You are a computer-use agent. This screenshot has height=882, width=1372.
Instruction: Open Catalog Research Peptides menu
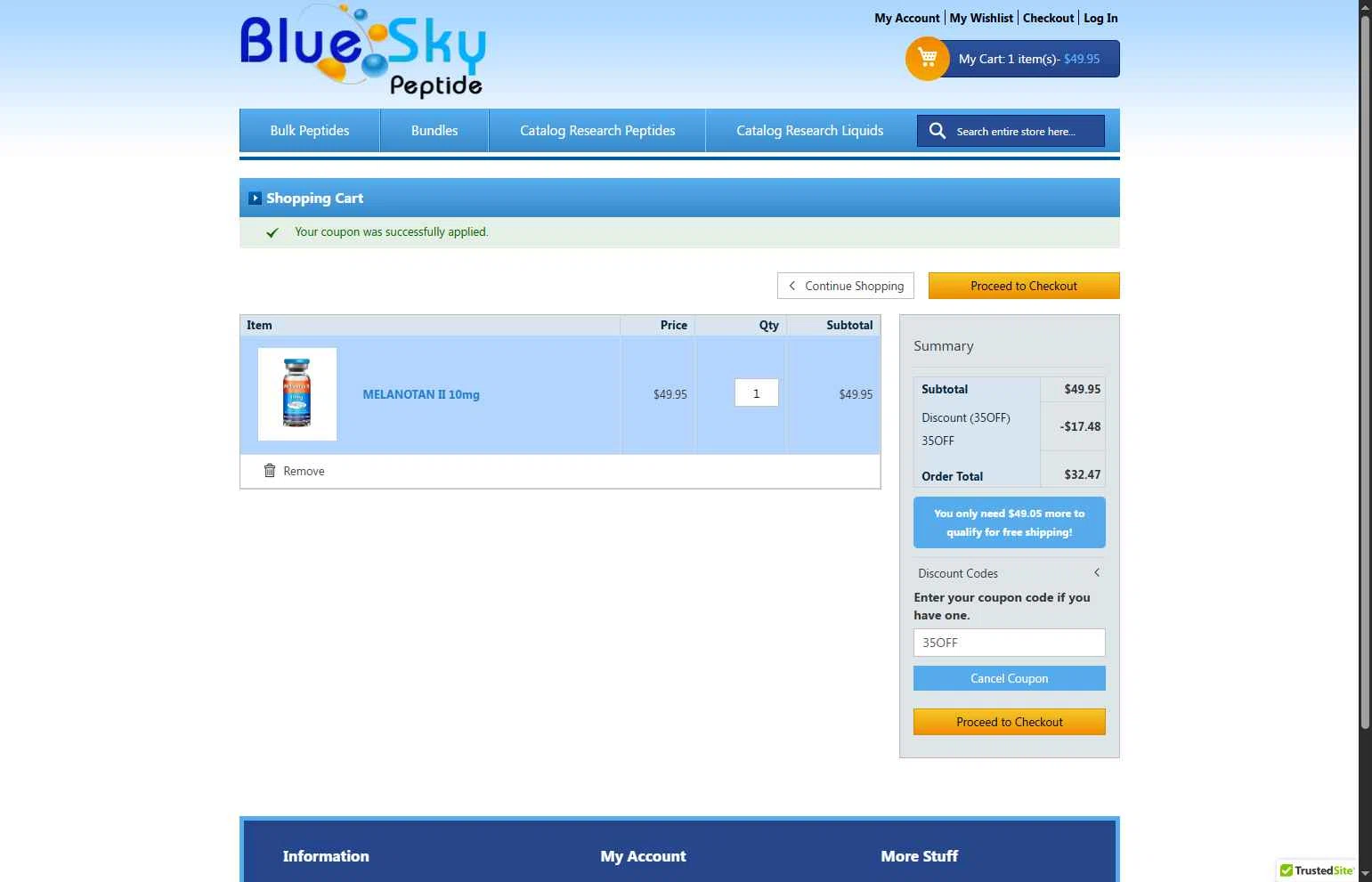point(597,131)
